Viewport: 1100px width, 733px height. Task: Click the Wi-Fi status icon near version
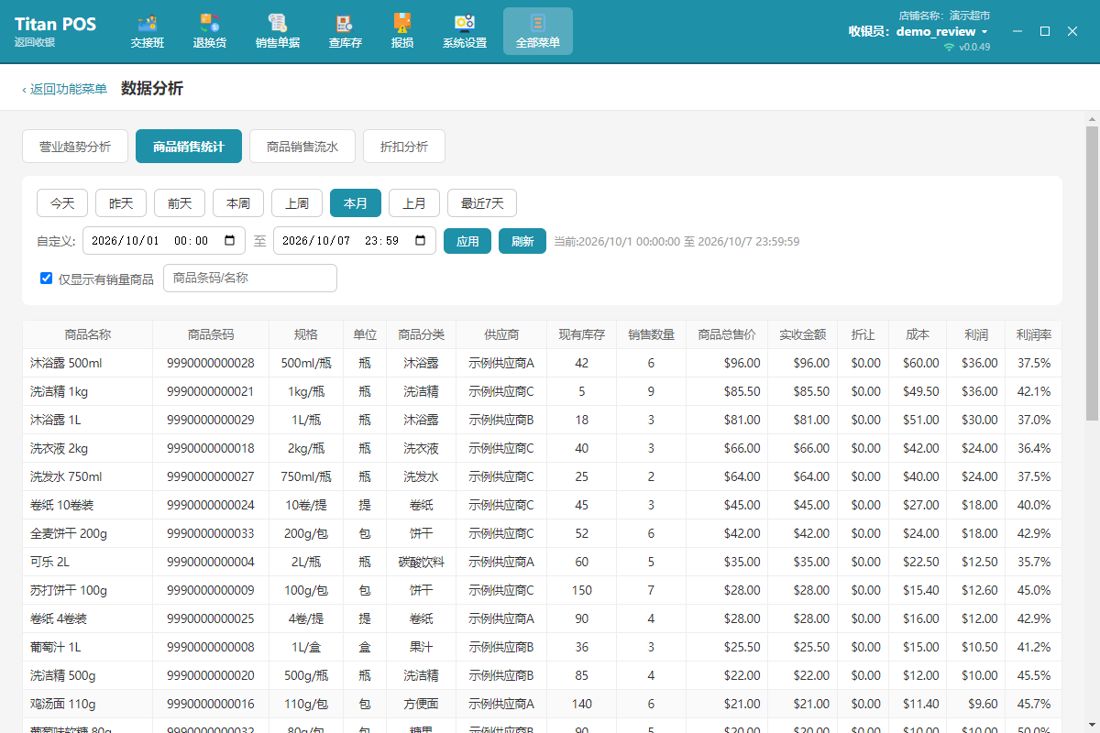point(949,47)
